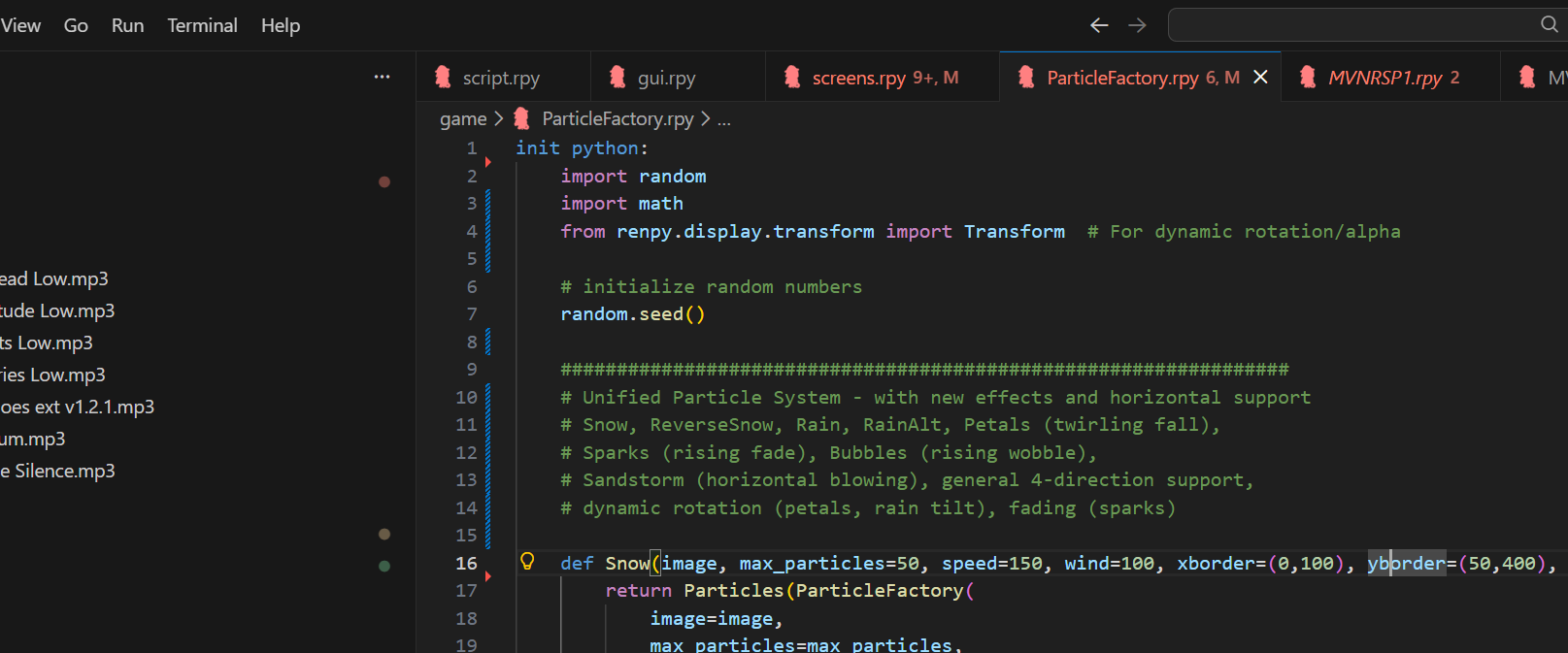Click the Ren'Py icon on gui.rpy tab
The height and width of the screenshot is (653, 1568).
point(617,78)
